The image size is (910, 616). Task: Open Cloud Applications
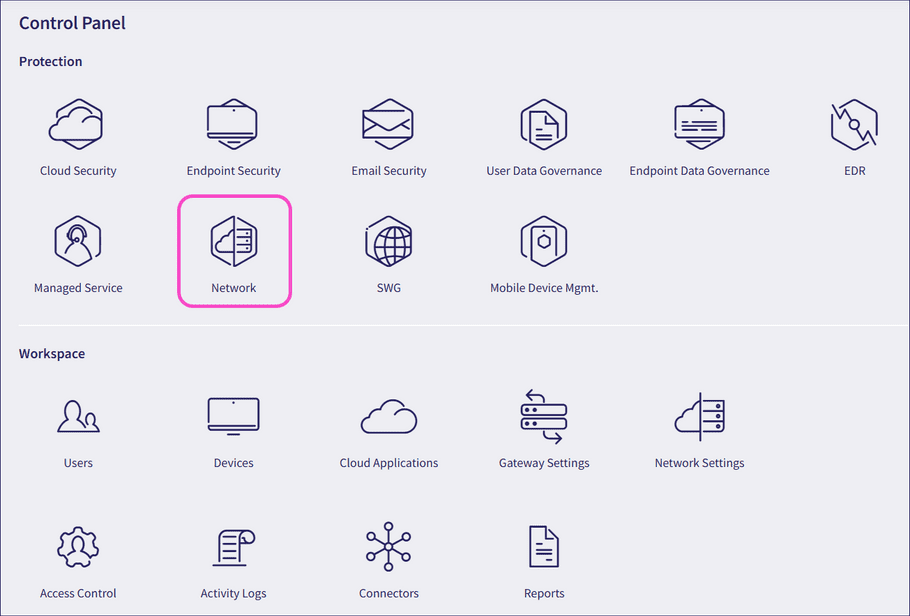pyautogui.click(x=388, y=415)
